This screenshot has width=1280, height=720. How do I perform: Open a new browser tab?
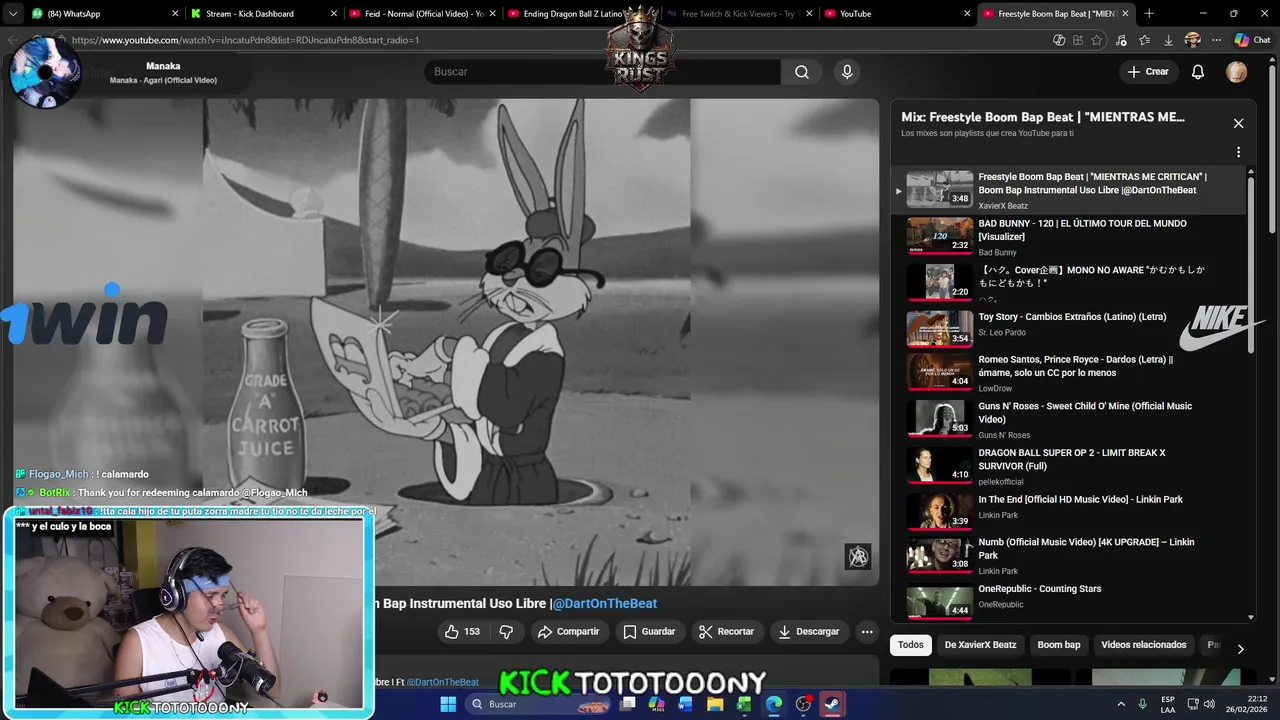(x=1149, y=14)
